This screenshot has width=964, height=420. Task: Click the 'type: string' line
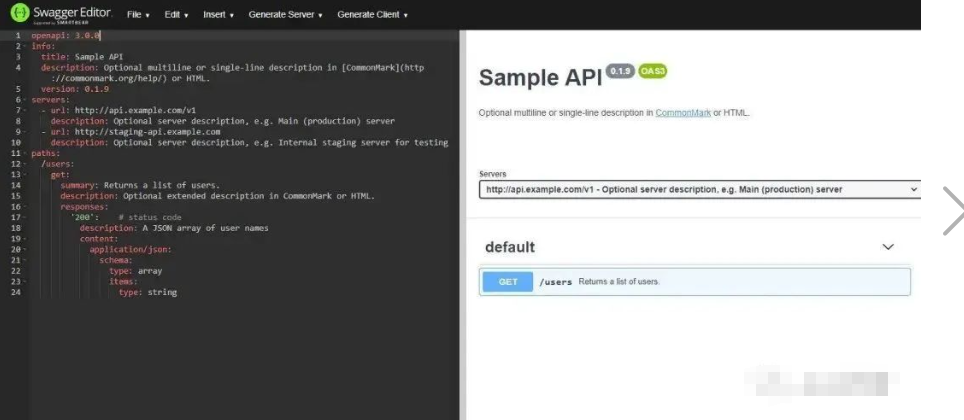148,292
